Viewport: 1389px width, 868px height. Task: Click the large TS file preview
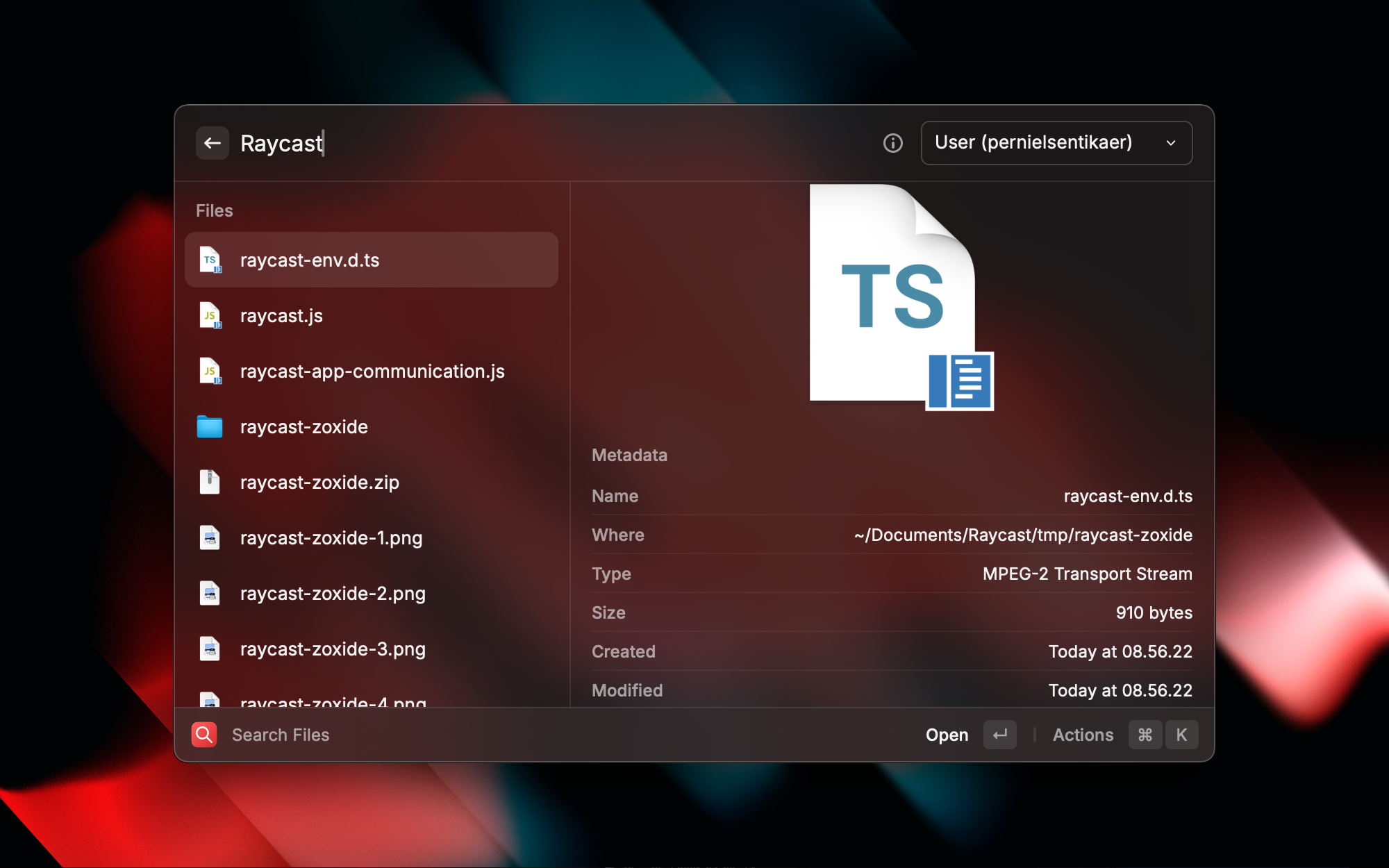[901, 297]
